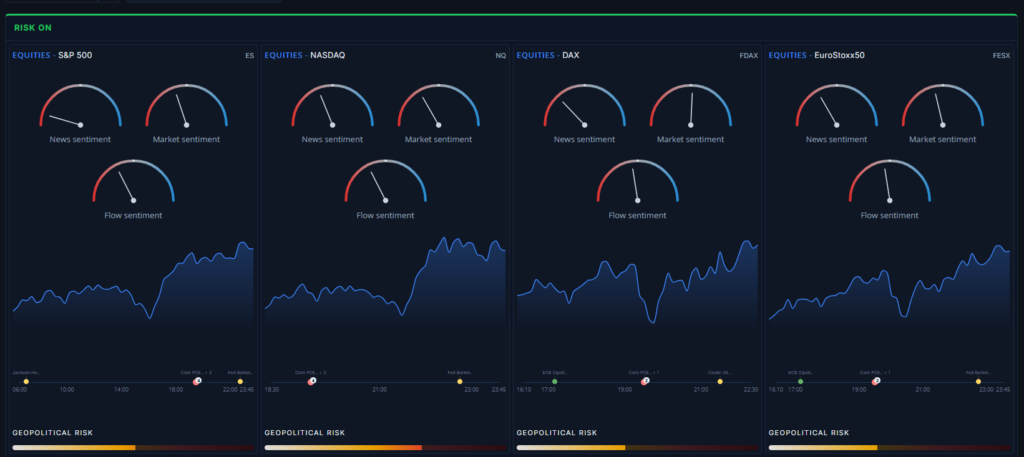Open the EQUITIES - DAX panel title
Viewport: 1024px width, 457px height.
pyautogui.click(x=548, y=55)
